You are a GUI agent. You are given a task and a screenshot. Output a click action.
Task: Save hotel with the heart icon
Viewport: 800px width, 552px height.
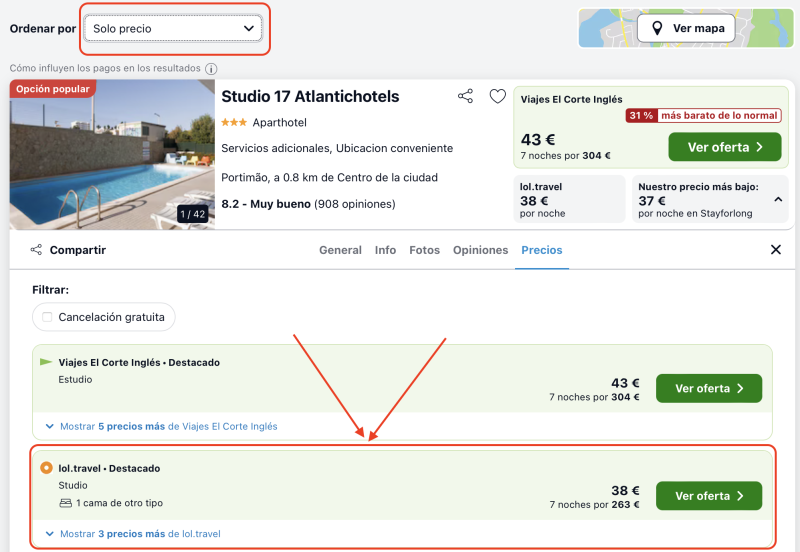point(497,96)
